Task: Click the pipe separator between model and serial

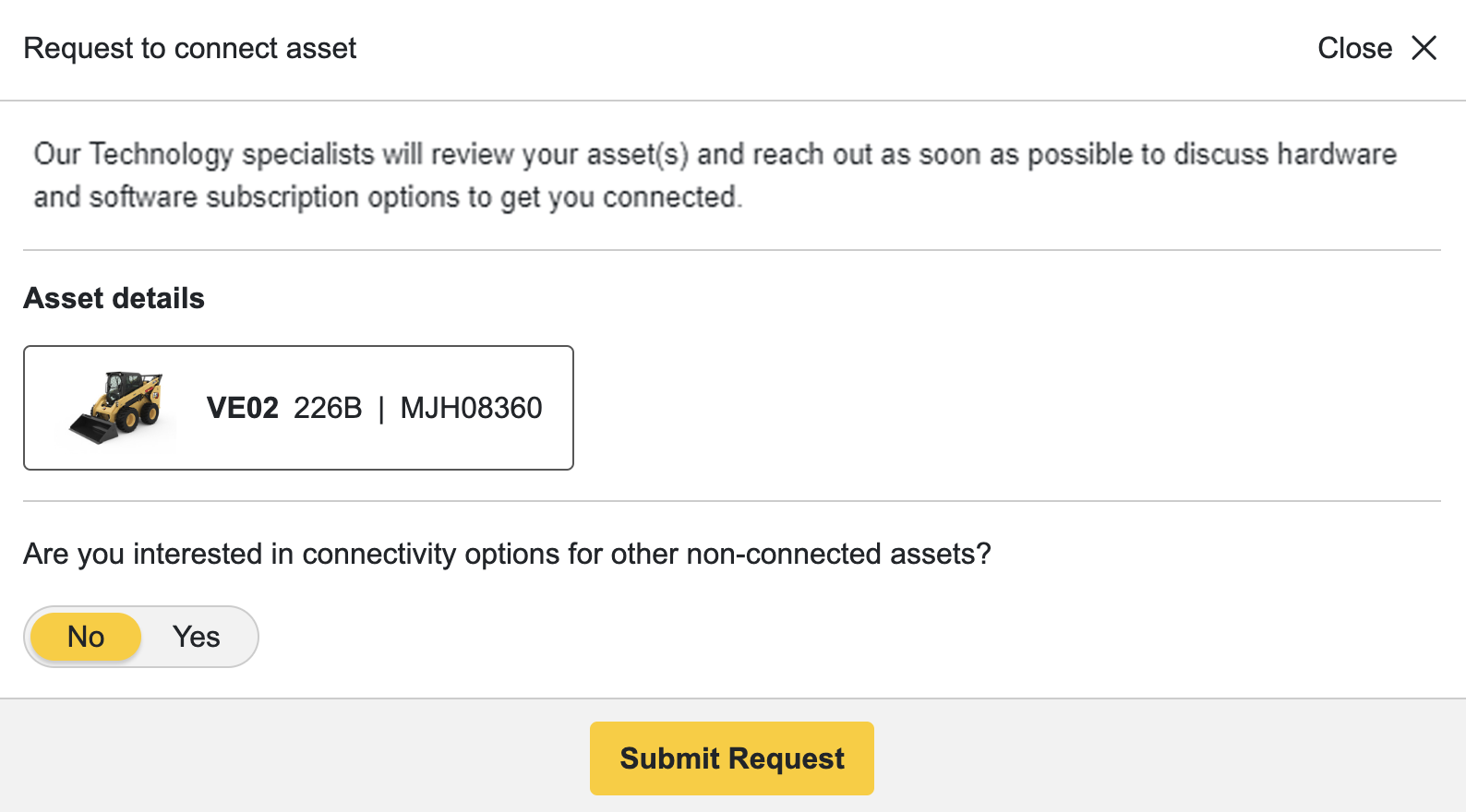Action: pyautogui.click(x=381, y=408)
